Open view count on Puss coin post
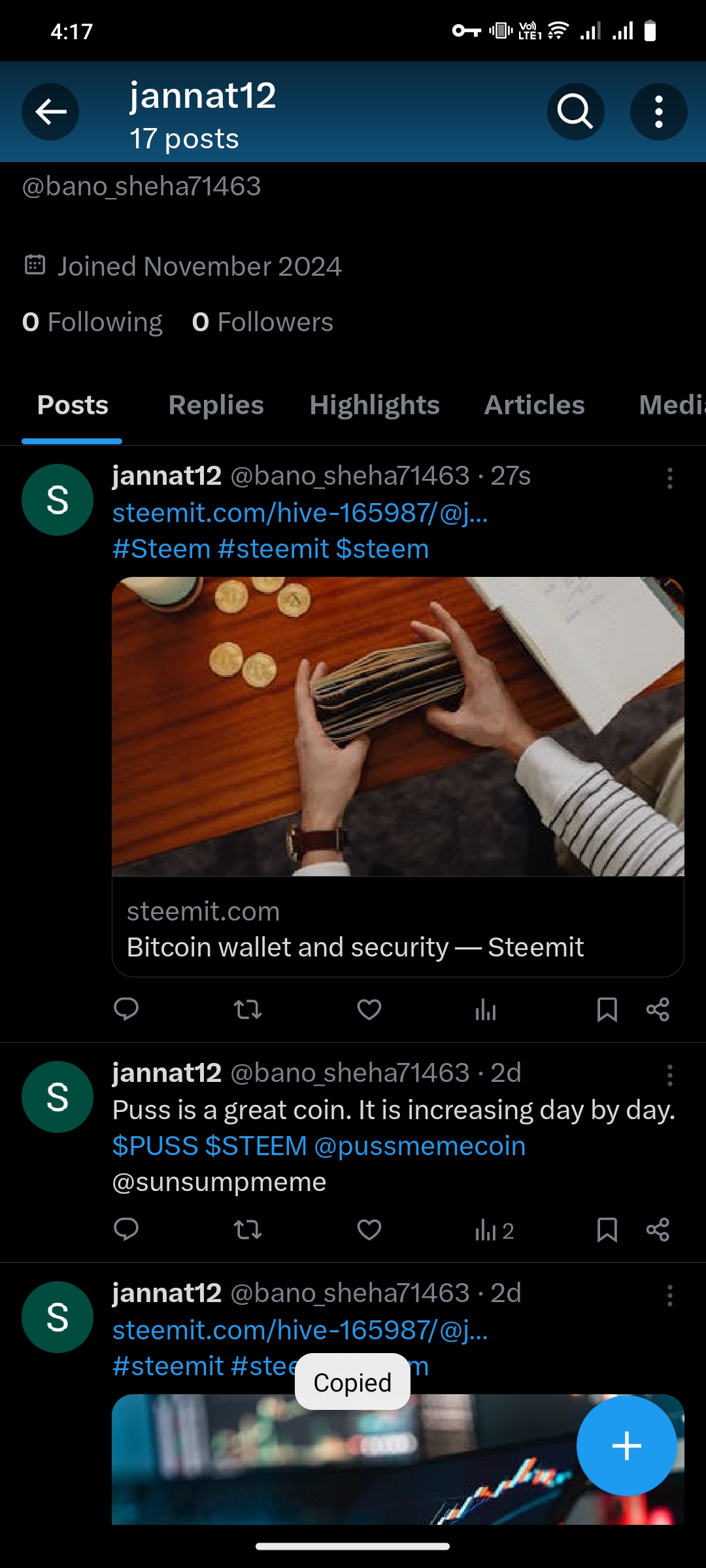The image size is (706, 1568). (x=494, y=1231)
